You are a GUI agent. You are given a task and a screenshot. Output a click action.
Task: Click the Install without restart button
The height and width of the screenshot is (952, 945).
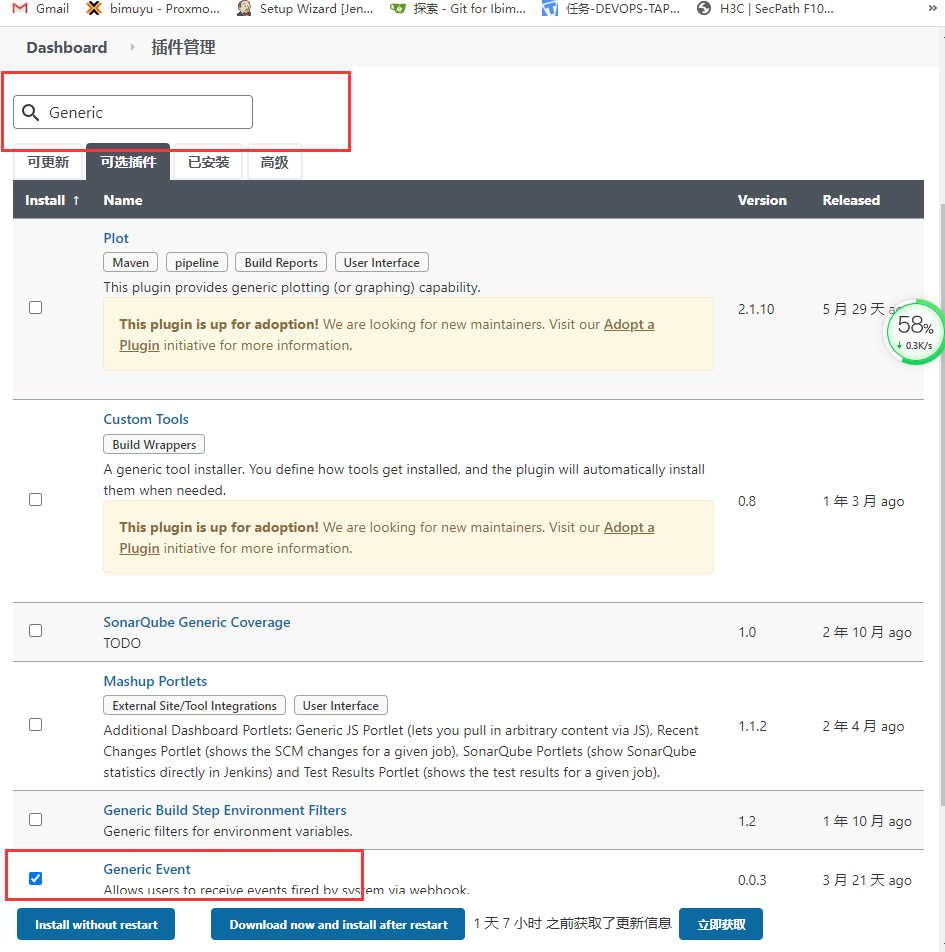coord(95,924)
